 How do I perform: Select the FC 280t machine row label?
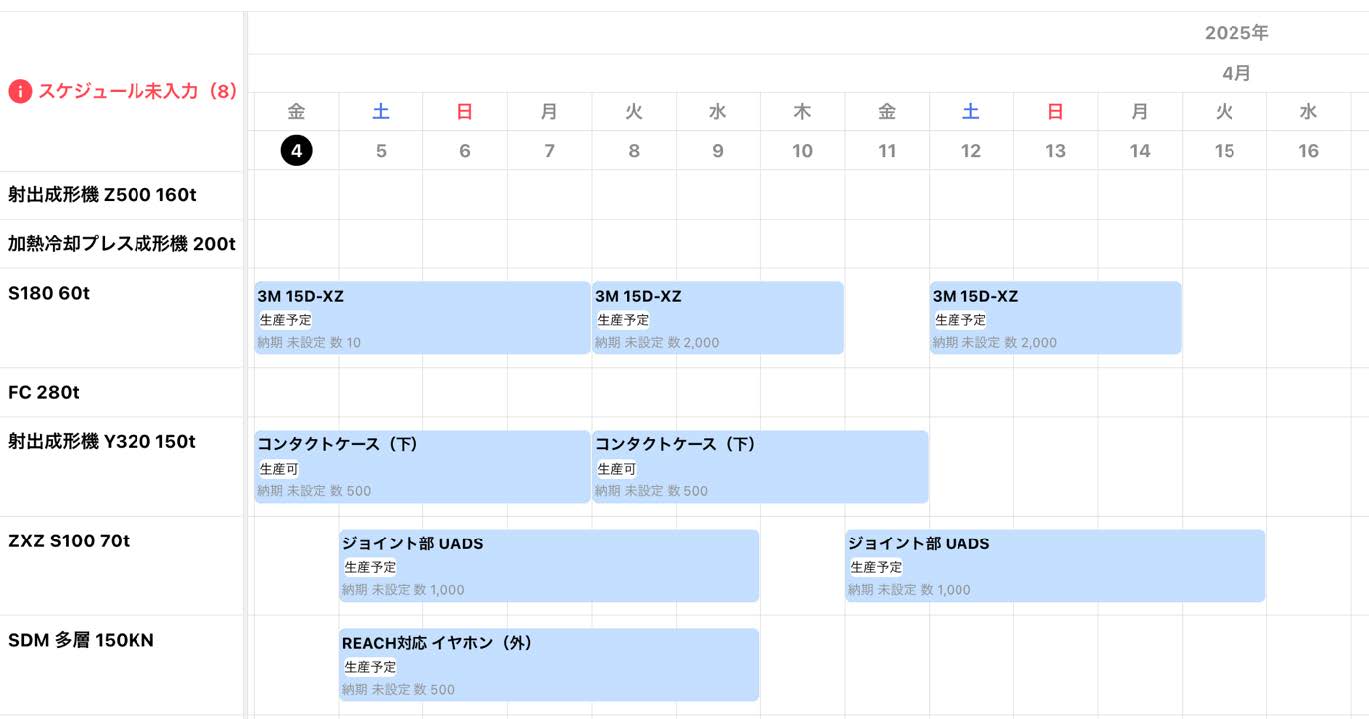[44, 393]
